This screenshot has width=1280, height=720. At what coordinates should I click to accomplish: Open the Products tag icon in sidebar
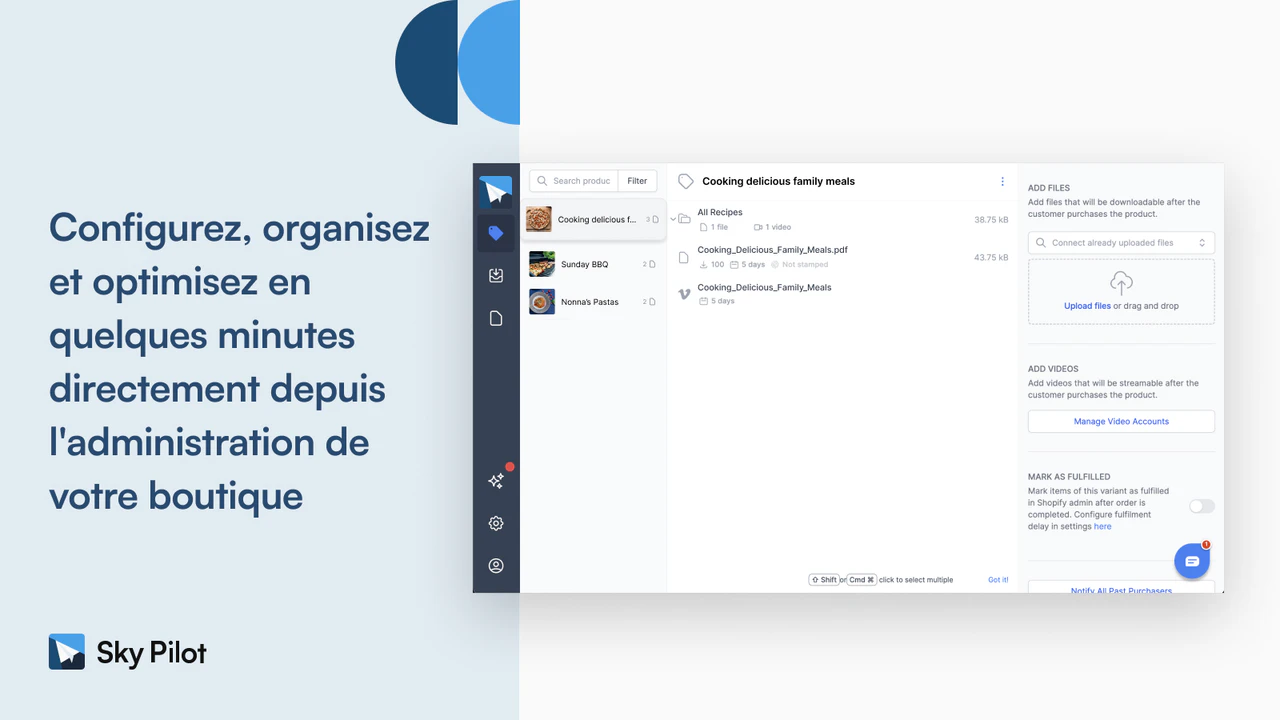tap(496, 233)
